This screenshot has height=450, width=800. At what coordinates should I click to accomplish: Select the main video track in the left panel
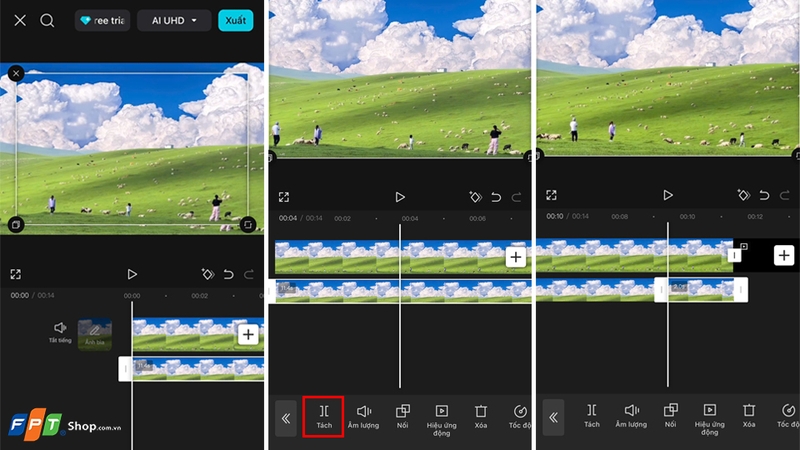click(198, 335)
